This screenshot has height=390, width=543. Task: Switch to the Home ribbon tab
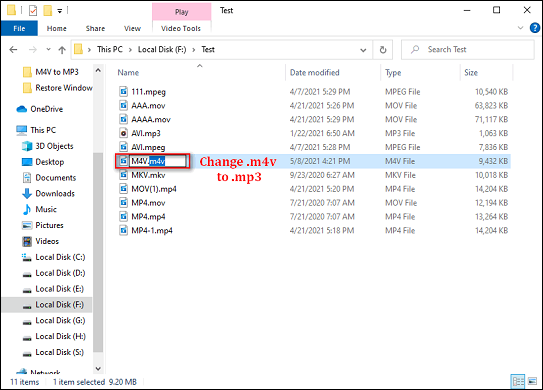click(x=56, y=28)
